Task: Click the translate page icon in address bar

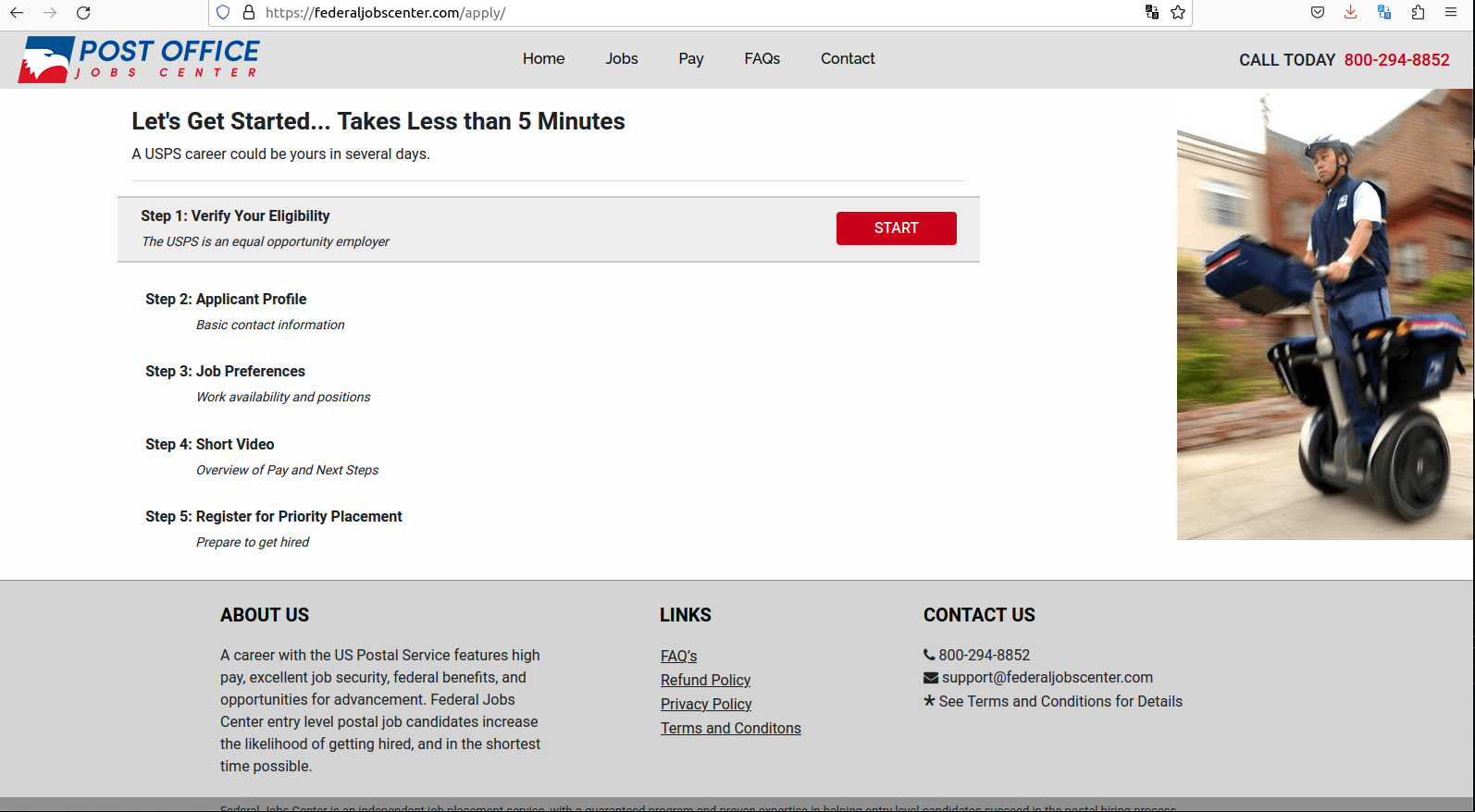Action: (1152, 12)
